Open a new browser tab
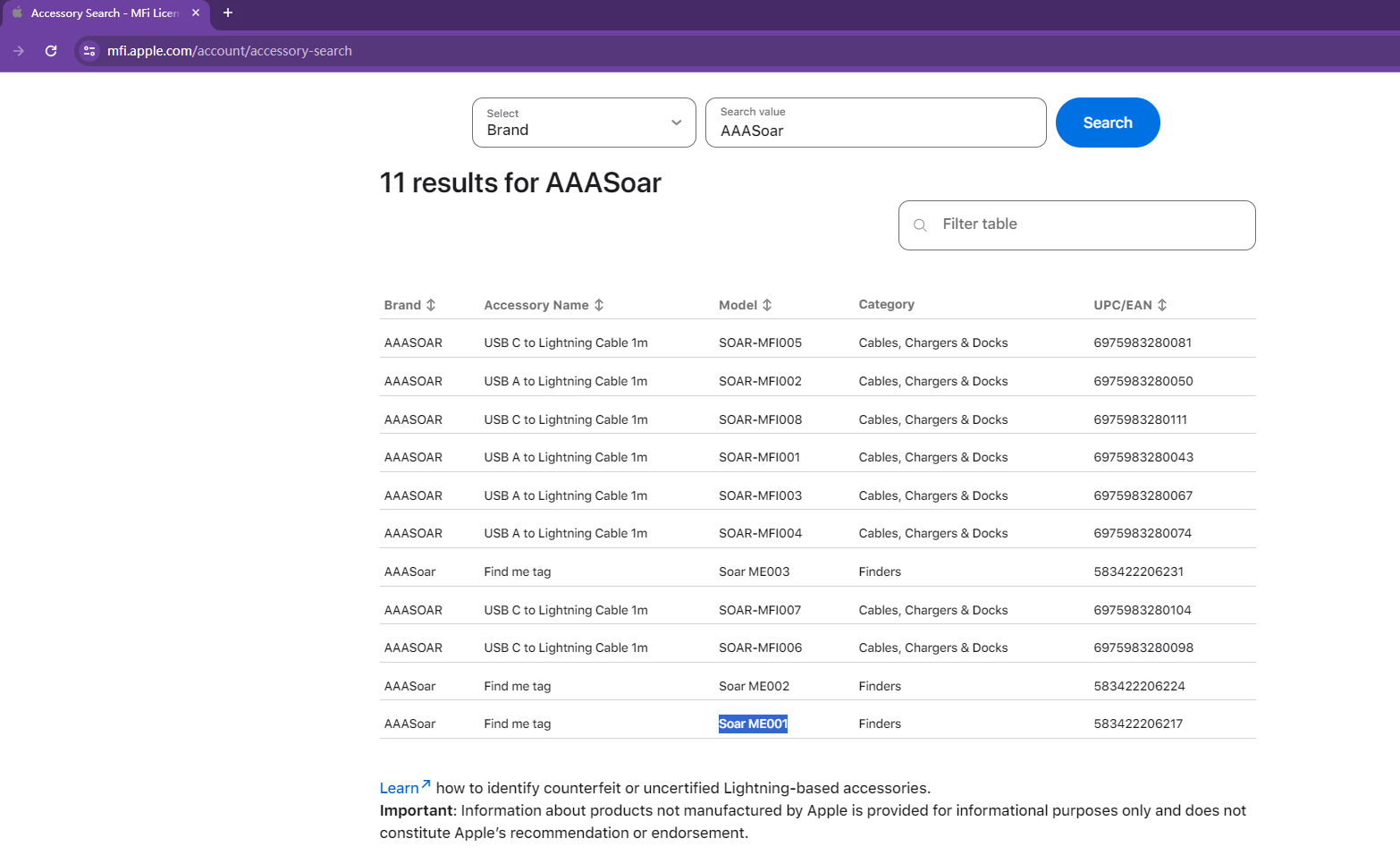 pyautogui.click(x=228, y=13)
